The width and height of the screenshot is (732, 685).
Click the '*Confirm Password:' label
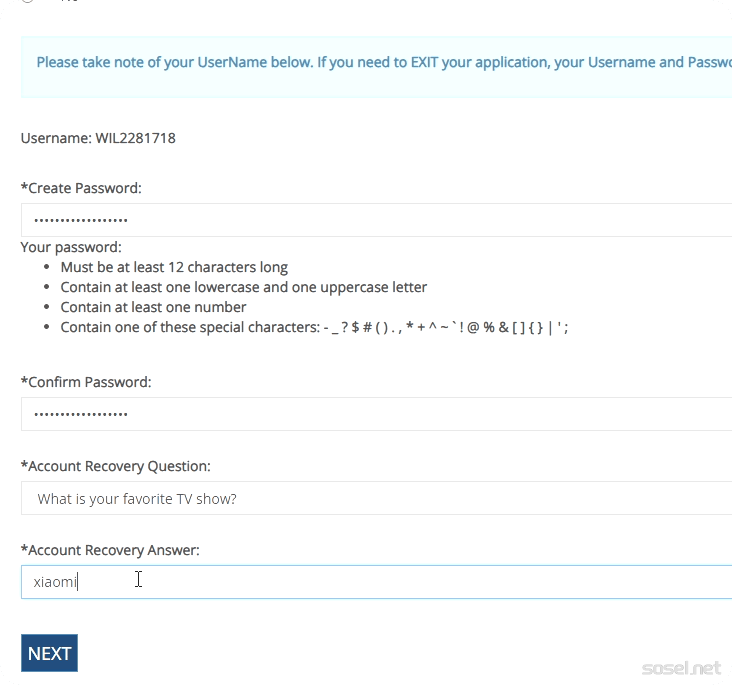point(86,382)
